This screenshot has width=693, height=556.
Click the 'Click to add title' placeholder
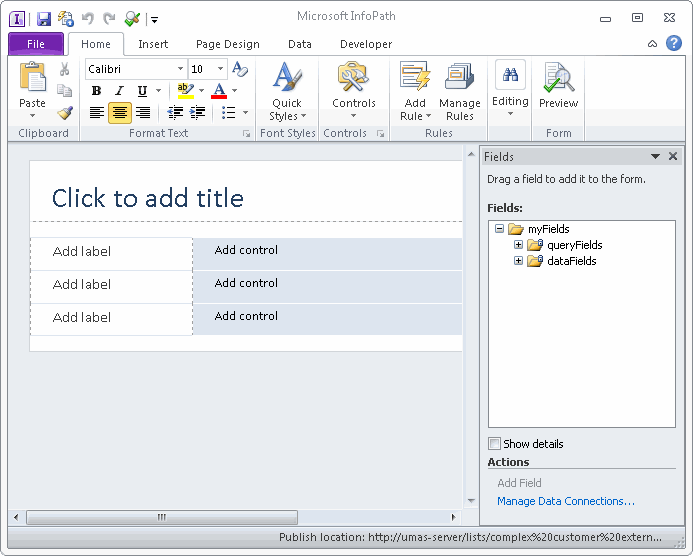coord(148,198)
